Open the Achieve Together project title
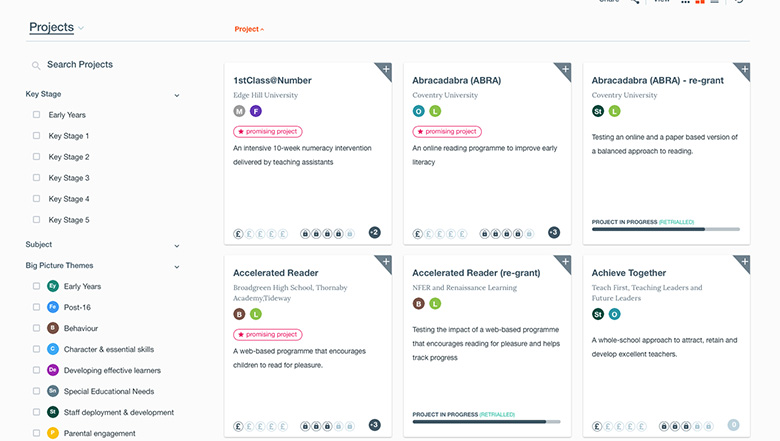 point(629,273)
